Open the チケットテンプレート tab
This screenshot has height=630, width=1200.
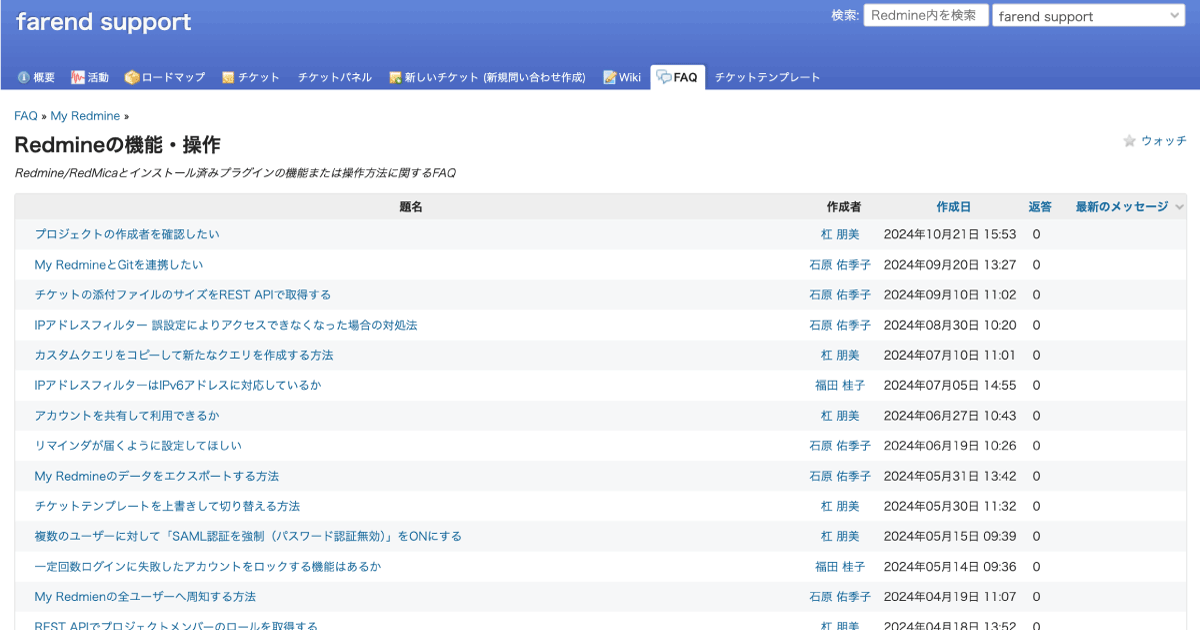point(767,77)
